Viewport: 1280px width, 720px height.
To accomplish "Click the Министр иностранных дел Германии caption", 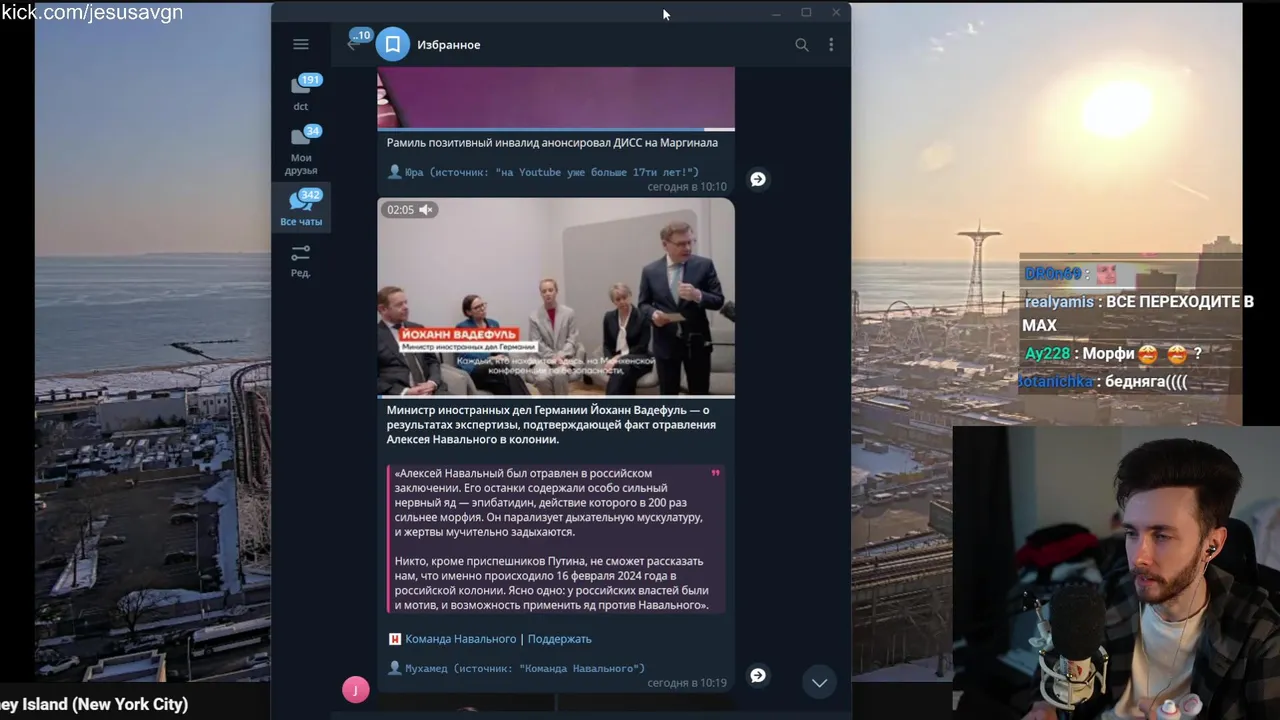I will pos(551,425).
